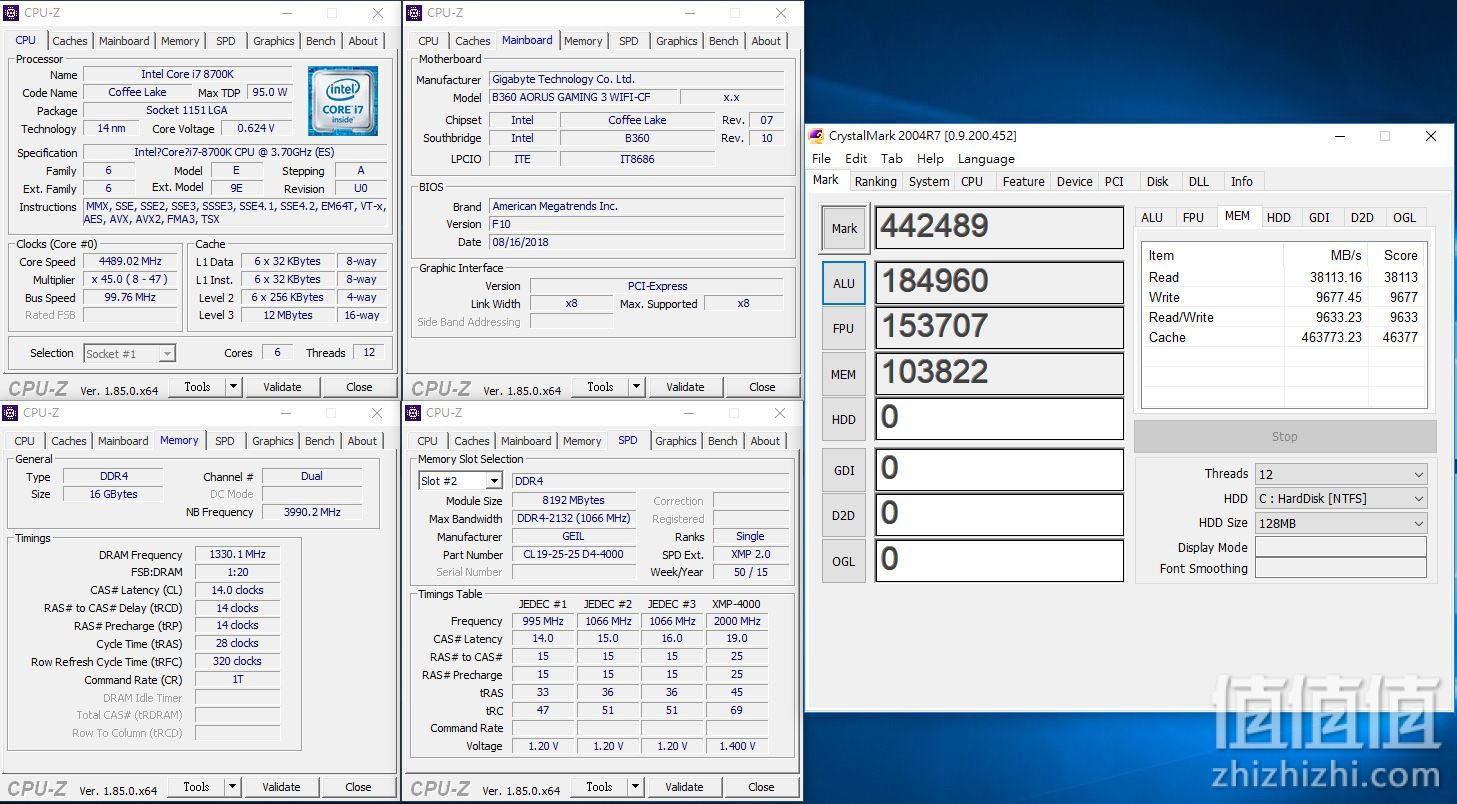This screenshot has height=804, width=1457.
Task: Expand the HDD Size 128MB dropdown
Action: pyautogui.click(x=1419, y=523)
